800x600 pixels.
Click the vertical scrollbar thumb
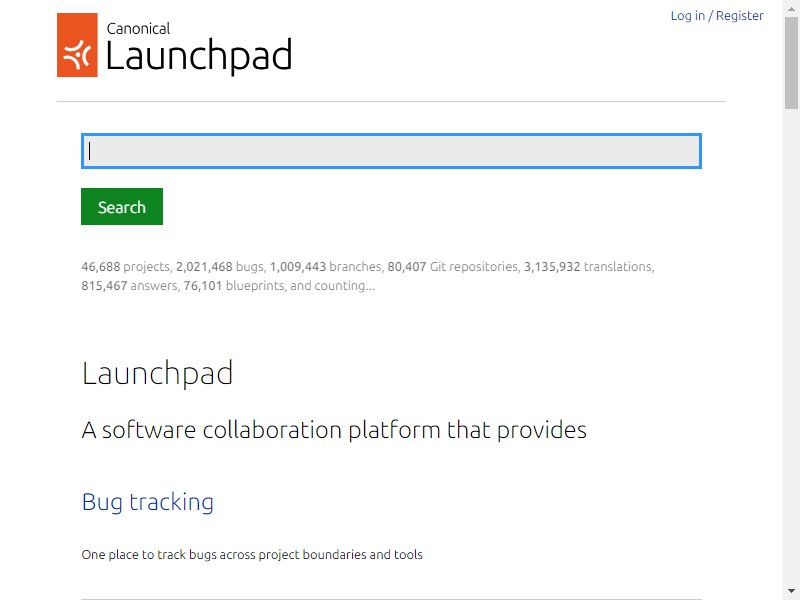coord(791,63)
